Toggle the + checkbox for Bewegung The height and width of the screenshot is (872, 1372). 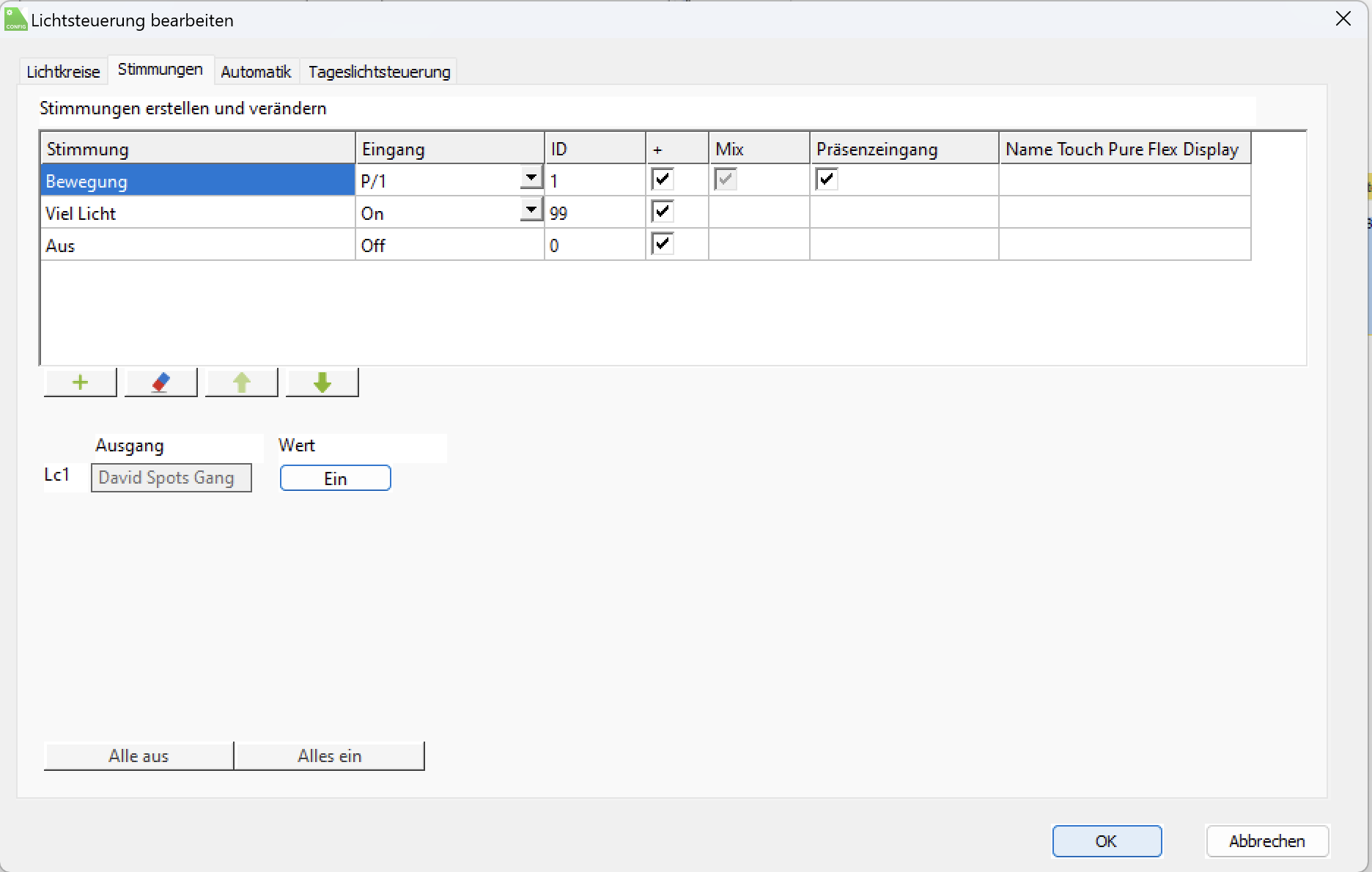(x=663, y=180)
